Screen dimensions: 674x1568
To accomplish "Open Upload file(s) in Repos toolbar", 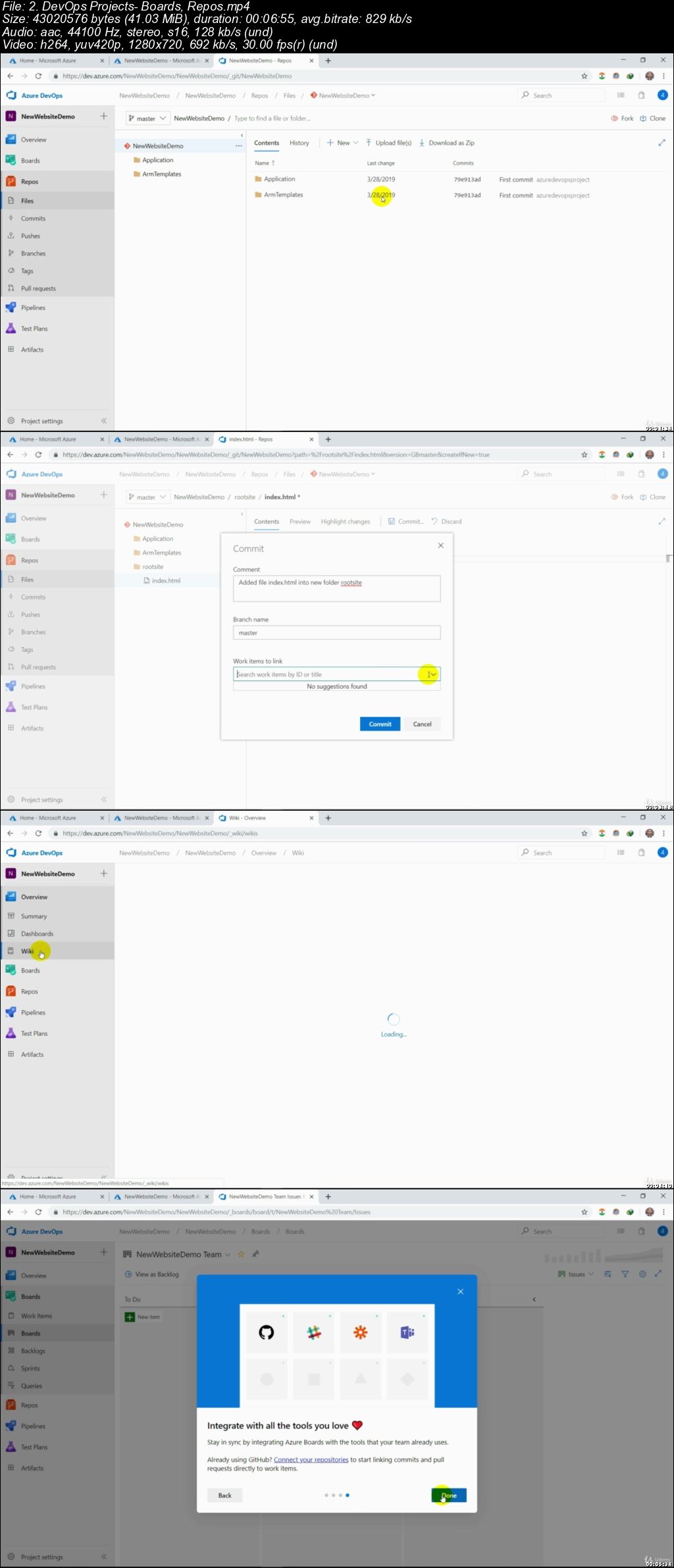I will [x=389, y=143].
